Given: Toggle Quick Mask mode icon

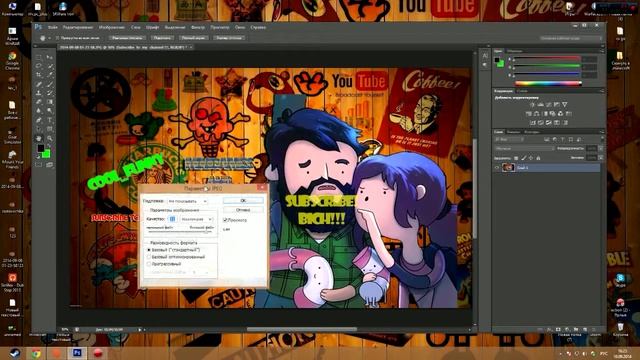Looking at the screenshot, I should pos(39,165).
